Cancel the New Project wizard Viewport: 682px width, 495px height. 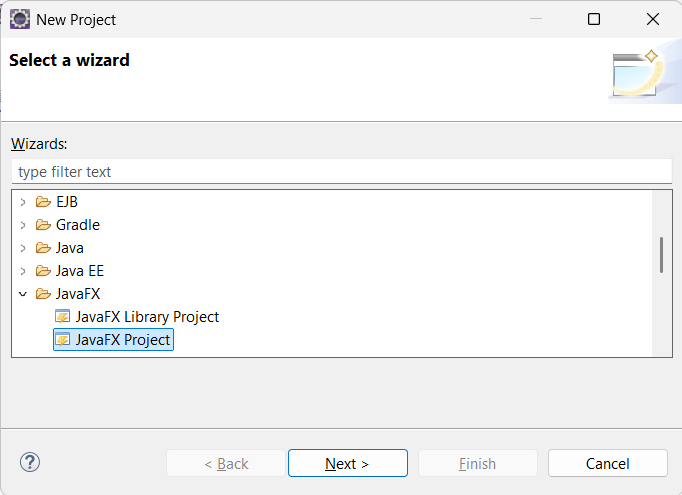(x=607, y=463)
